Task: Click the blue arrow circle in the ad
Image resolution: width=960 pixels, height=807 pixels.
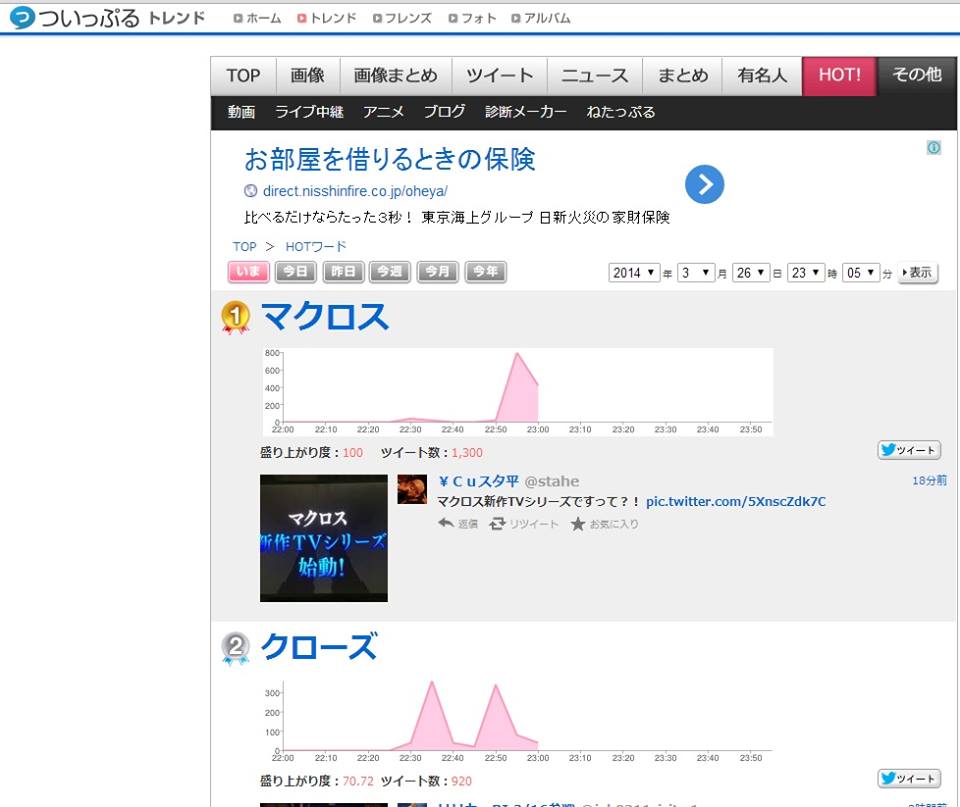Action: click(704, 184)
